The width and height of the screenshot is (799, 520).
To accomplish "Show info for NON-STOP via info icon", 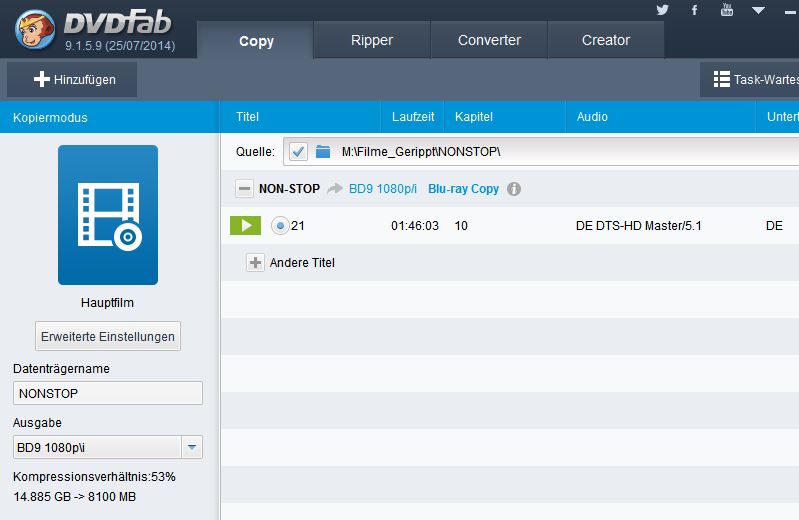I will [x=514, y=189].
